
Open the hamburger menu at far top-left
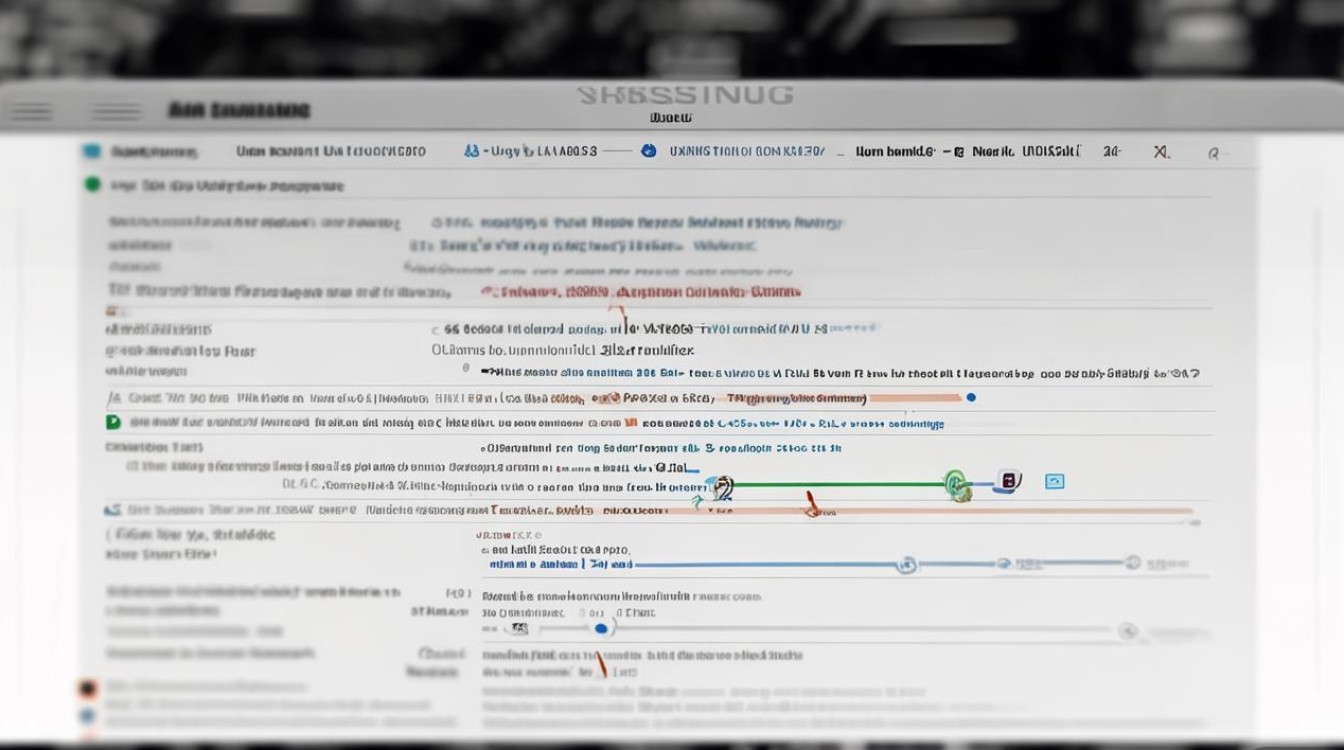[29, 112]
